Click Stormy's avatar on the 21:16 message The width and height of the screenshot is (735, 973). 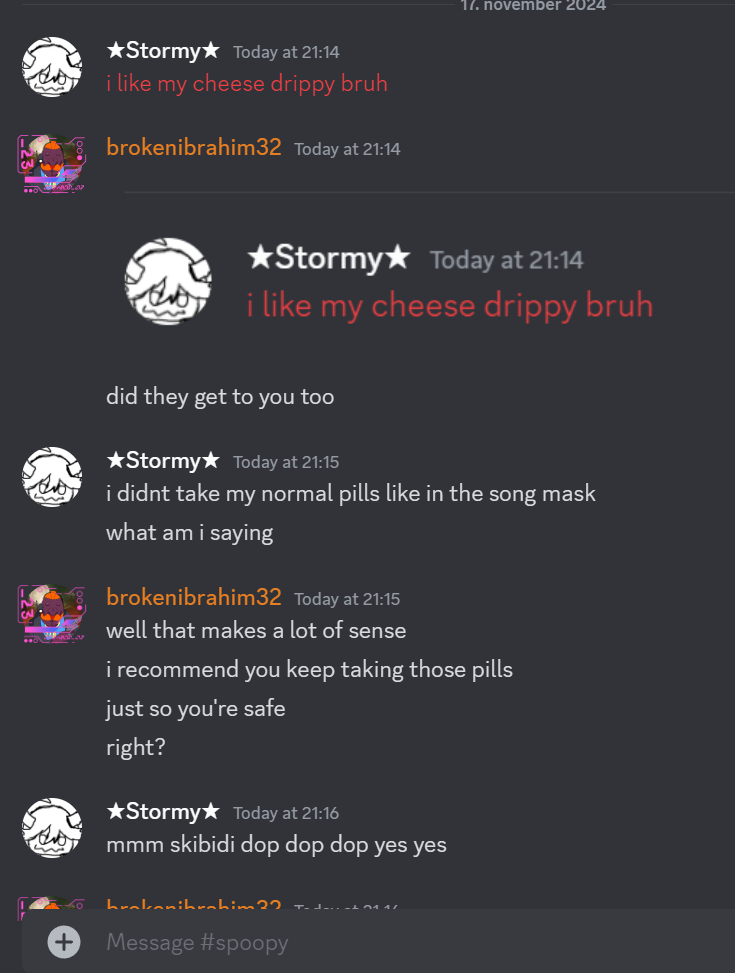click(x=52, y=828)
